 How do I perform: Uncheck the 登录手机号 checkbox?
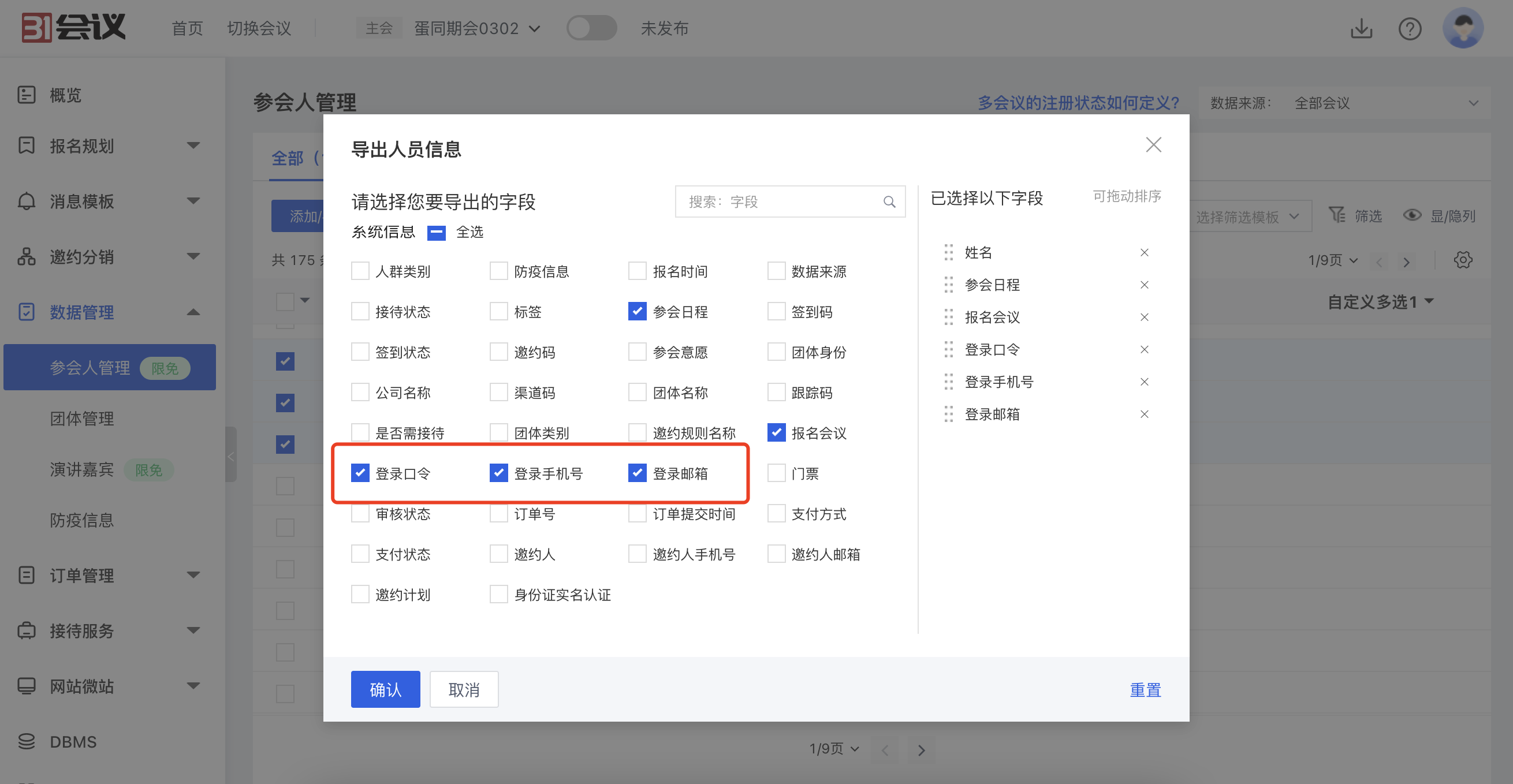tap(498, 473)
